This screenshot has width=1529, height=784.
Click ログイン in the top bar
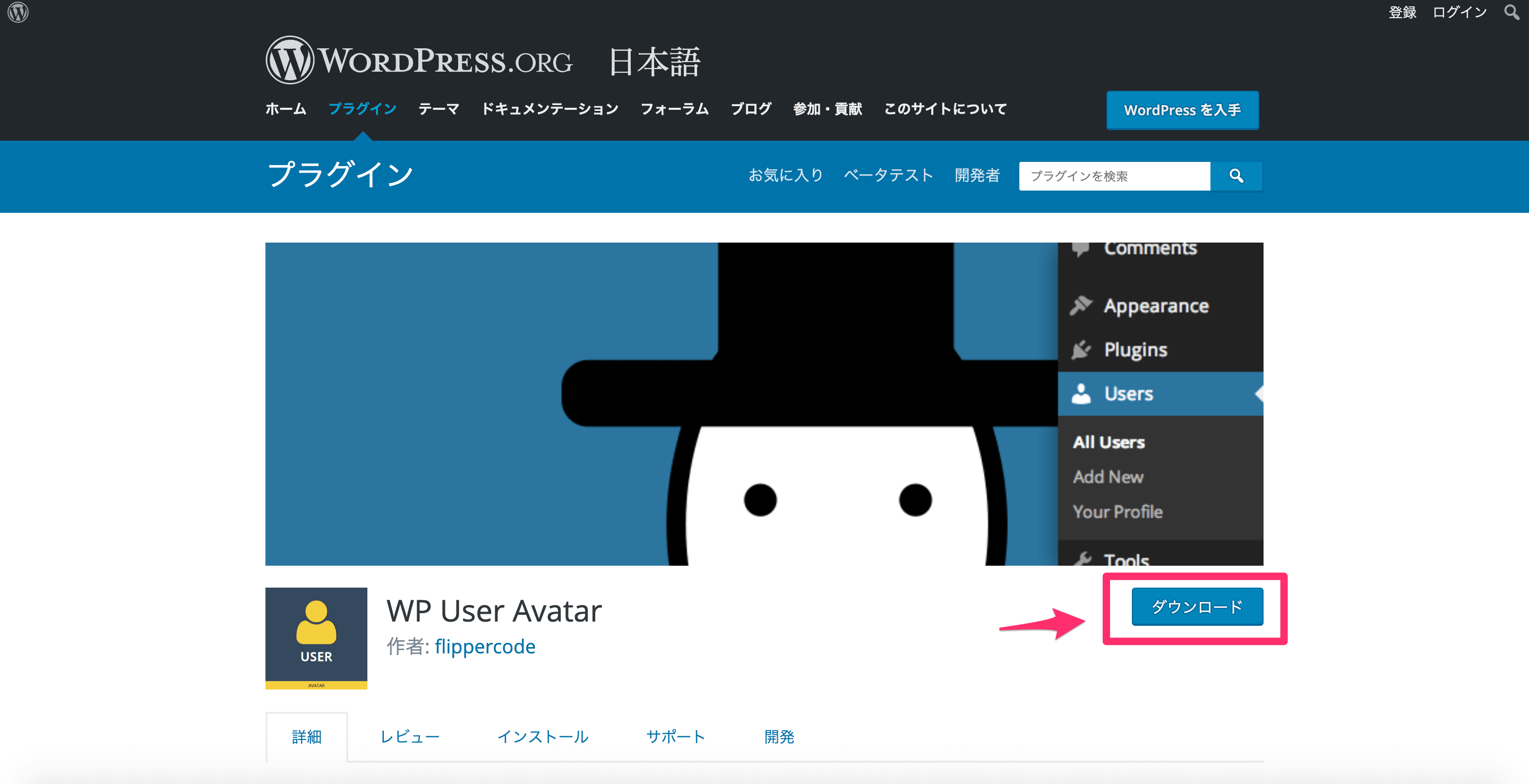tap(1459, 12)
